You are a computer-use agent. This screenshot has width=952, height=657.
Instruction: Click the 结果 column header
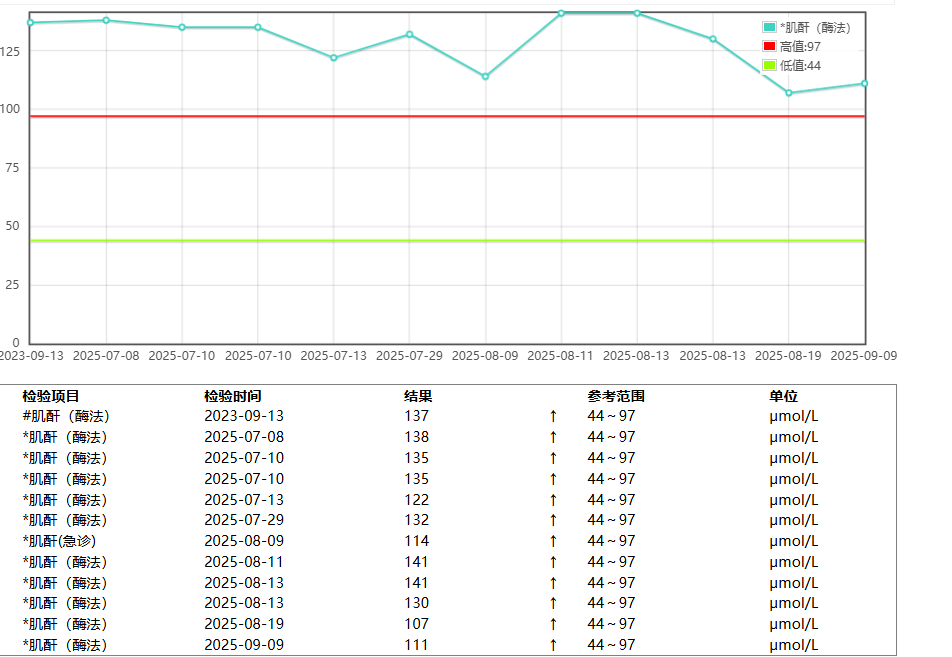tap(418, 396)
